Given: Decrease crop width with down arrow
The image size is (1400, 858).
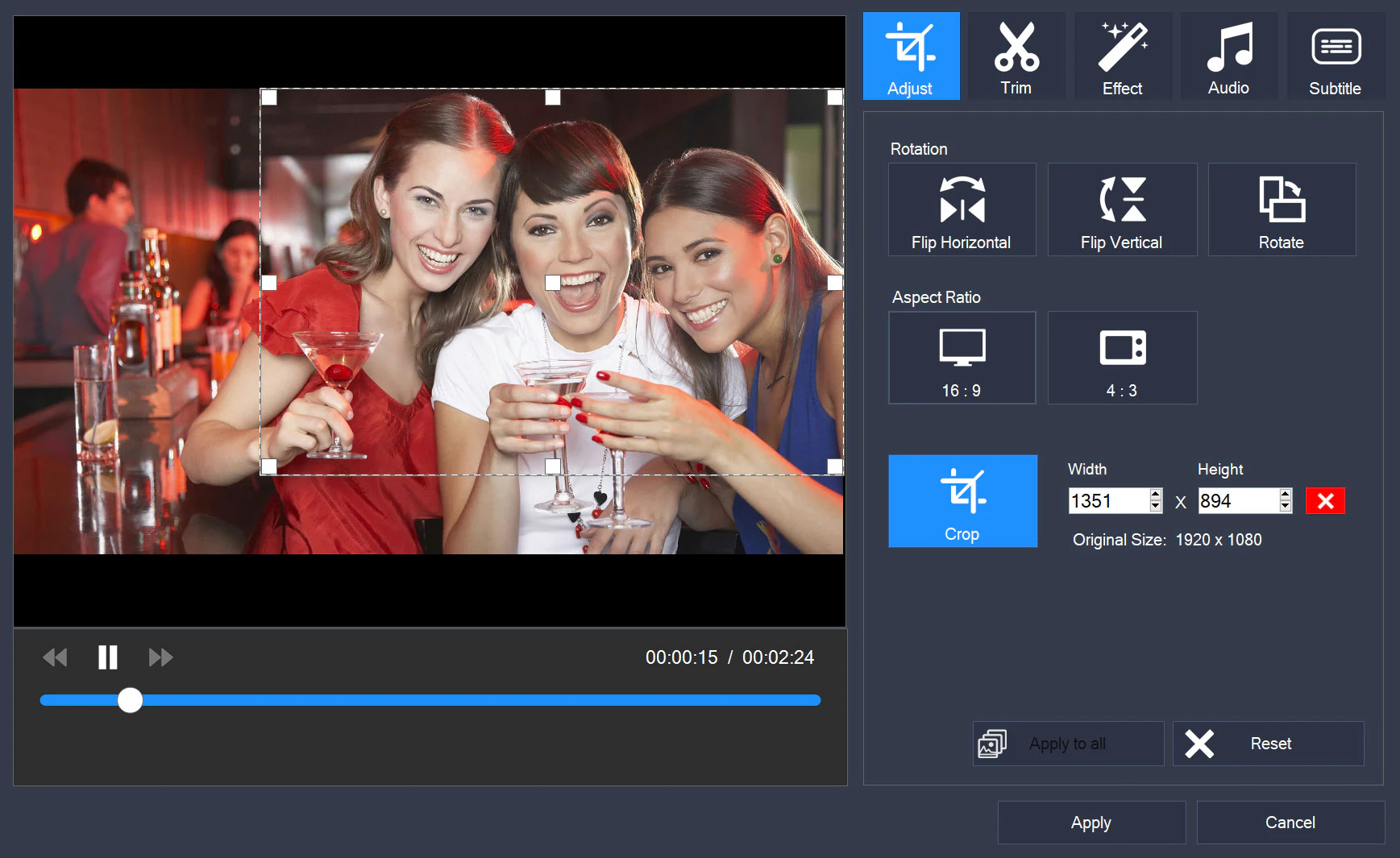Looking at the screenshot, I should pyautogui.click(x=1156, y=507).
